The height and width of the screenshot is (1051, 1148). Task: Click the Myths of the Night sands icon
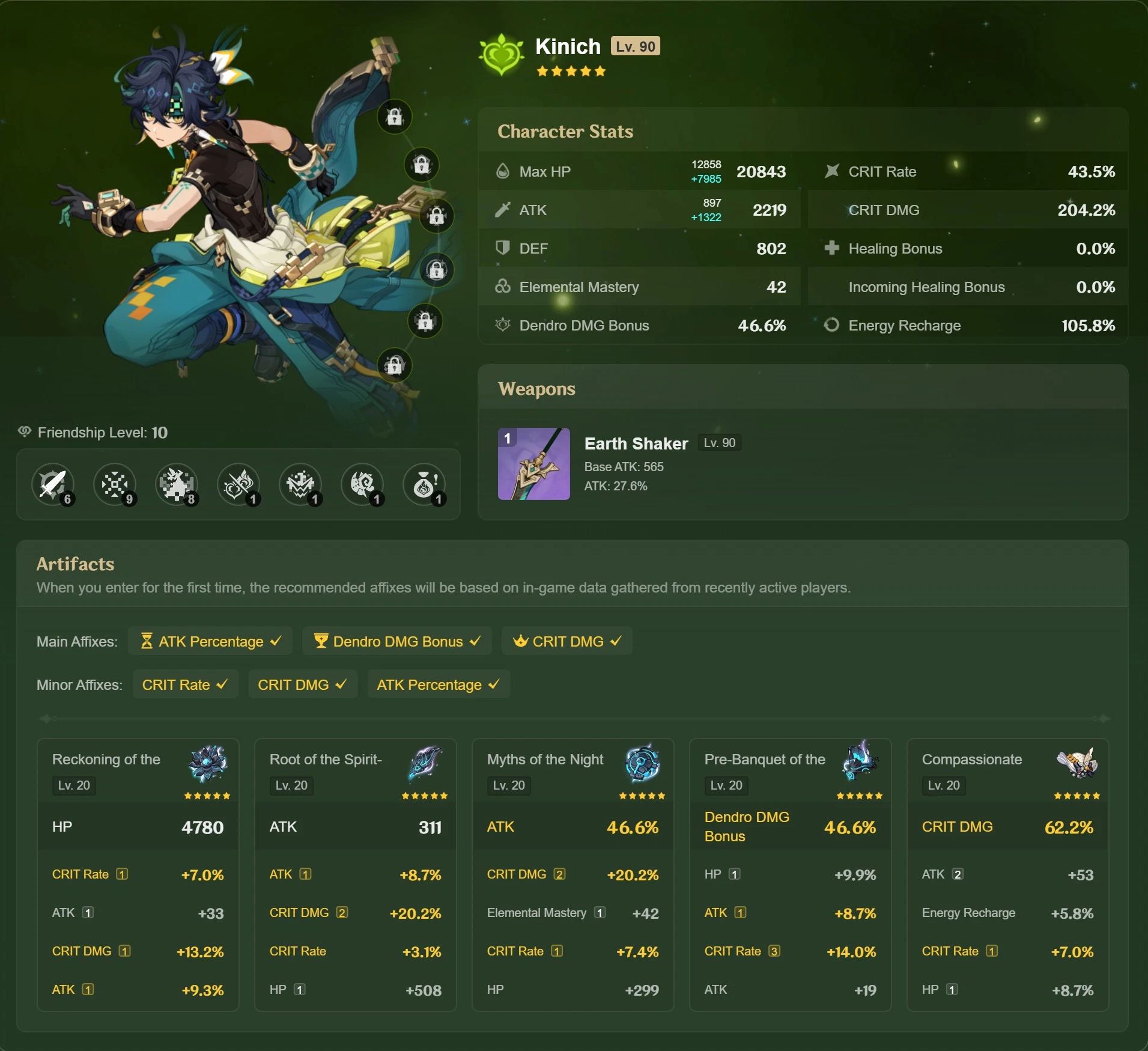coord(642,763)
